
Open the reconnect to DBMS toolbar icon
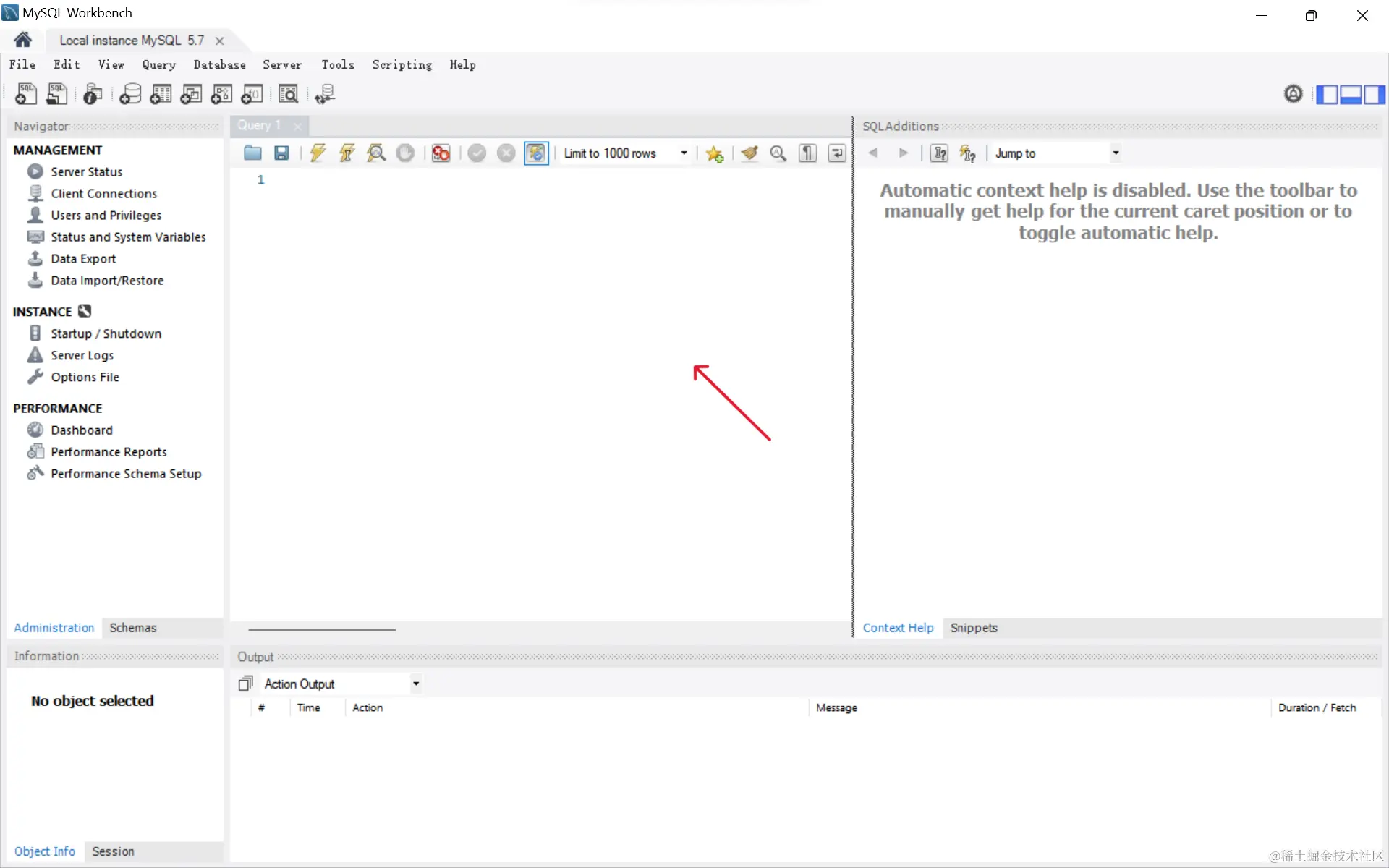point(325,94)
